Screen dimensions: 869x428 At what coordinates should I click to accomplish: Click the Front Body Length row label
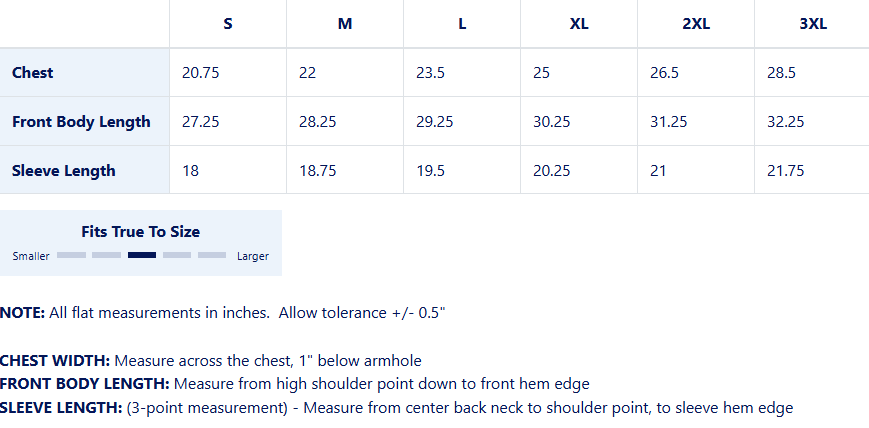pos(81,121)
